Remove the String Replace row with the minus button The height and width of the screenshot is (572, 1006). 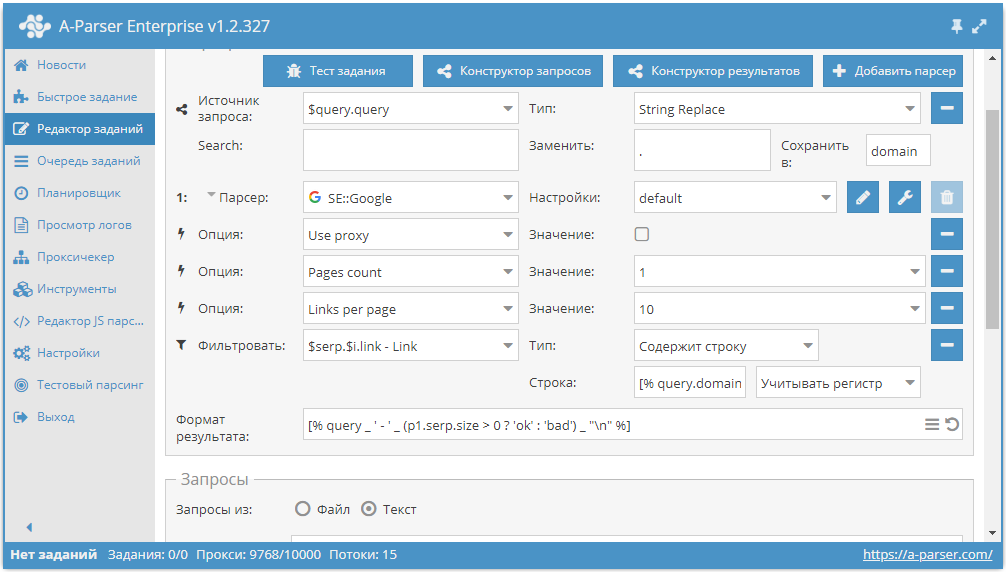coord(946,108)
